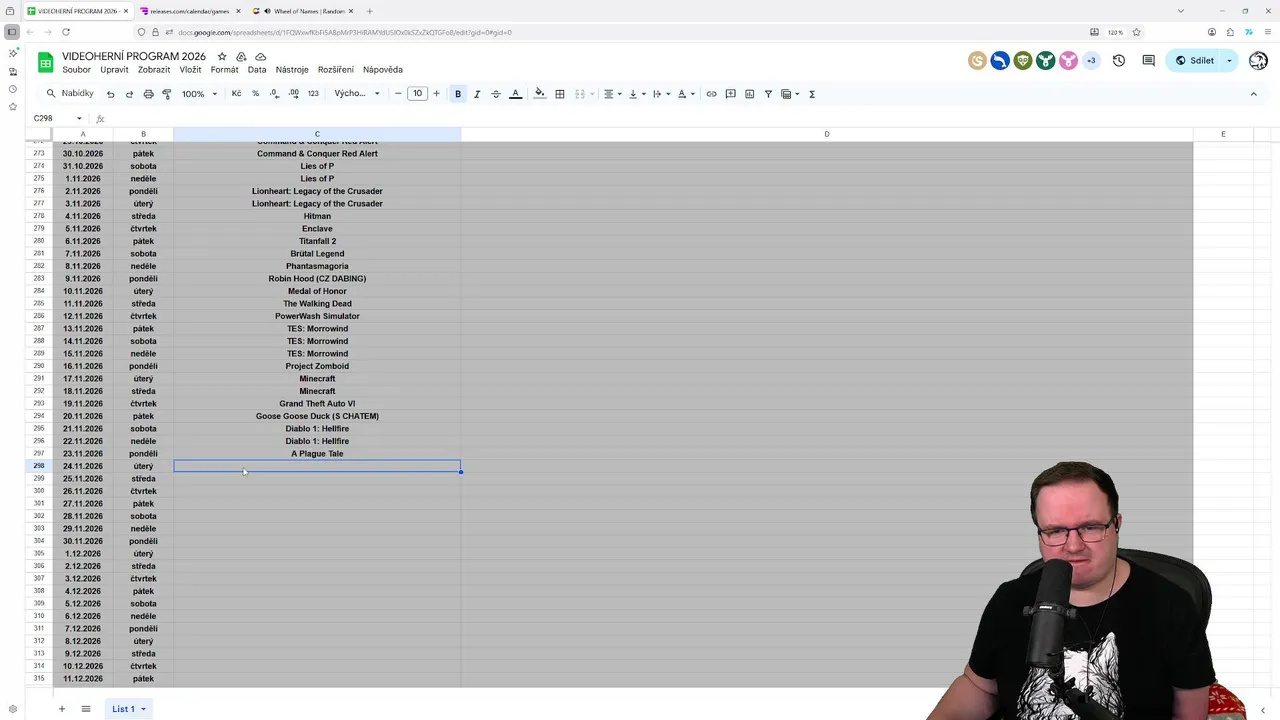This screenshot has height=720, width=1280.
Task: Select column D header
Action: (826, 134)
